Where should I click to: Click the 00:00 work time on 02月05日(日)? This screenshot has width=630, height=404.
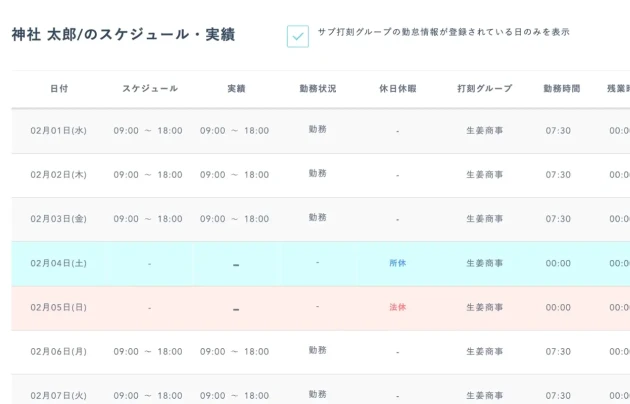point(559,308)
